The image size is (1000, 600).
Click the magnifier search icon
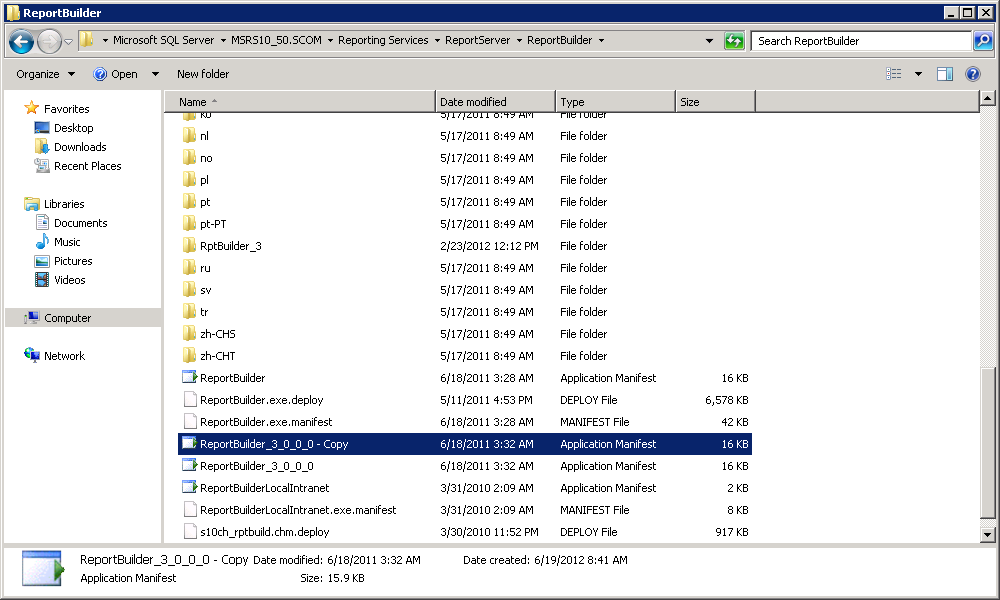983,41
